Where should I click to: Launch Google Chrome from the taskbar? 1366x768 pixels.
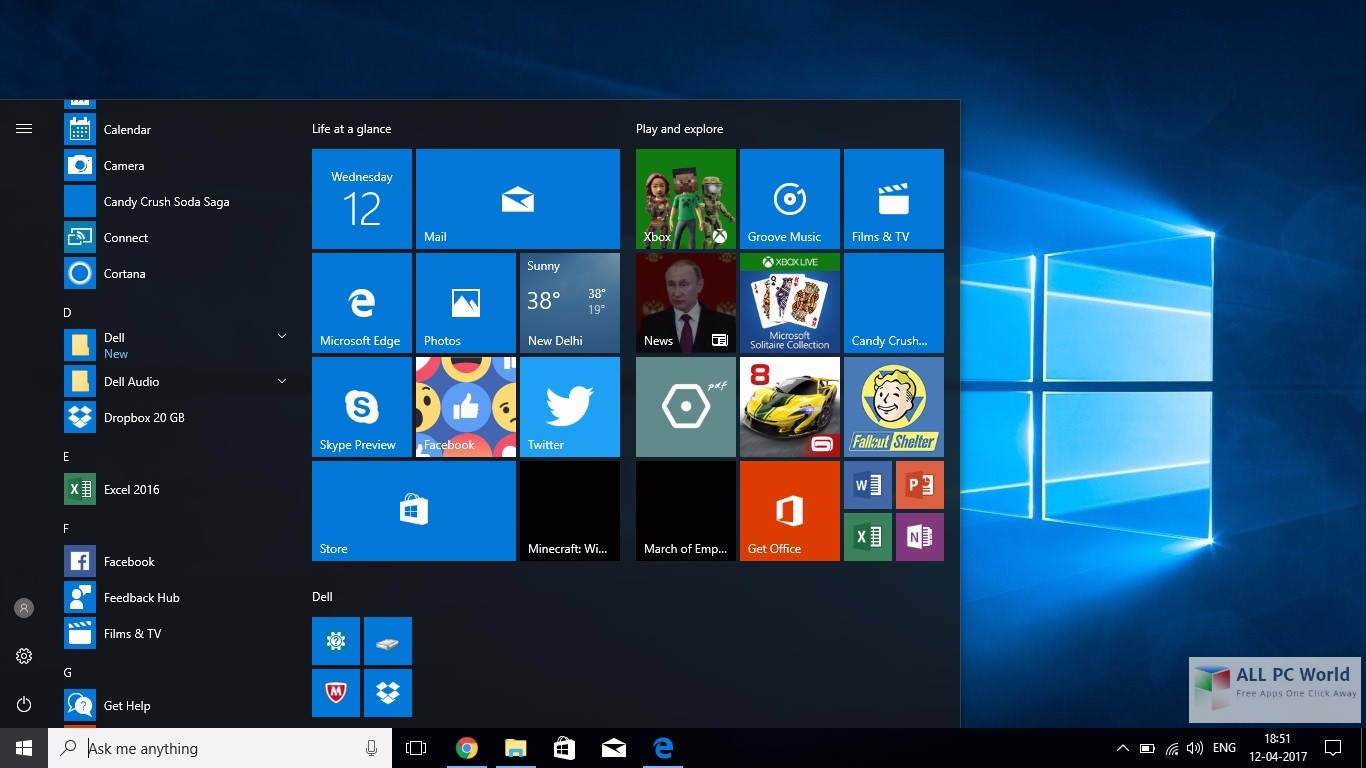[466, 748]
